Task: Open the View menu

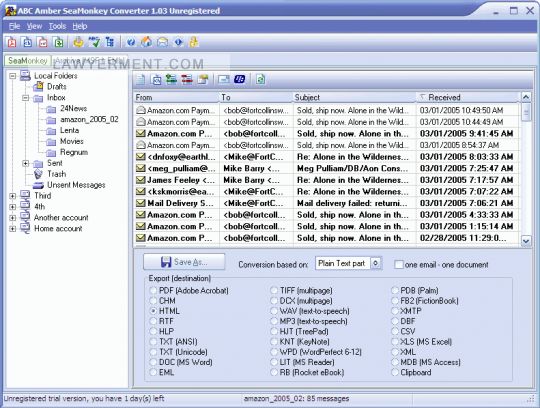Action: (x=34, y=26)
